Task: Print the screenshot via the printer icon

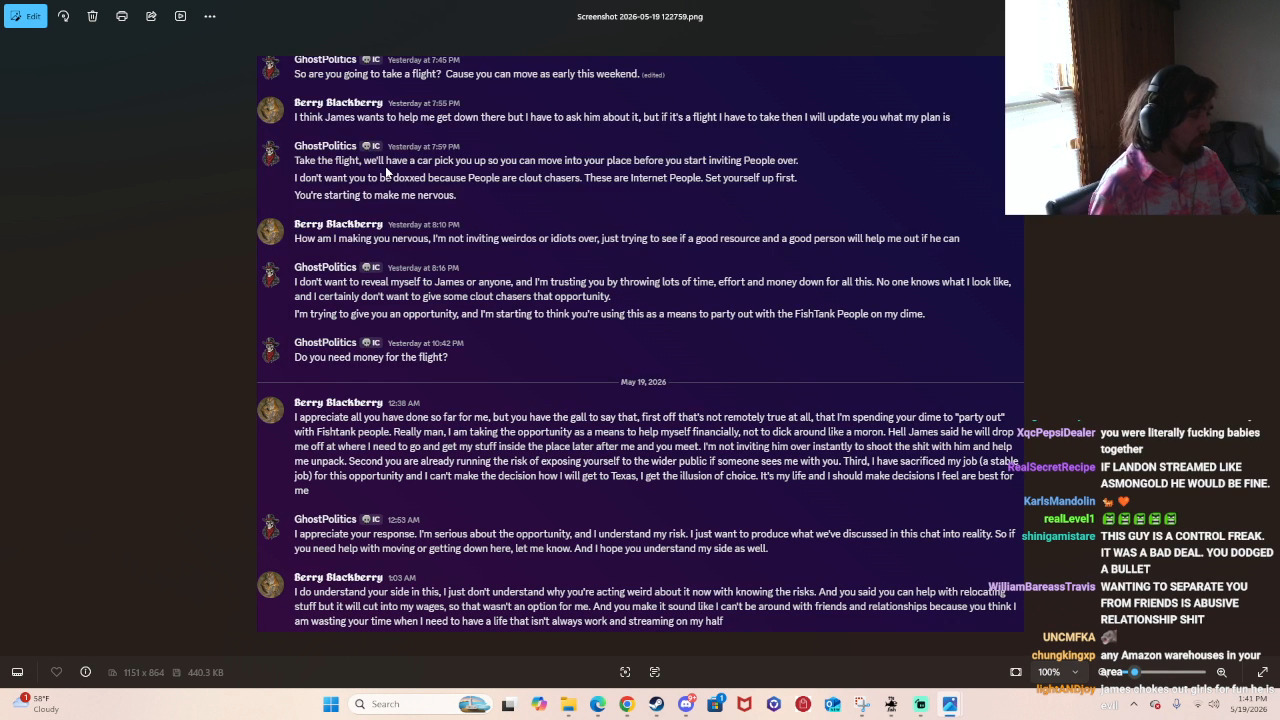Action: [122, 16]
